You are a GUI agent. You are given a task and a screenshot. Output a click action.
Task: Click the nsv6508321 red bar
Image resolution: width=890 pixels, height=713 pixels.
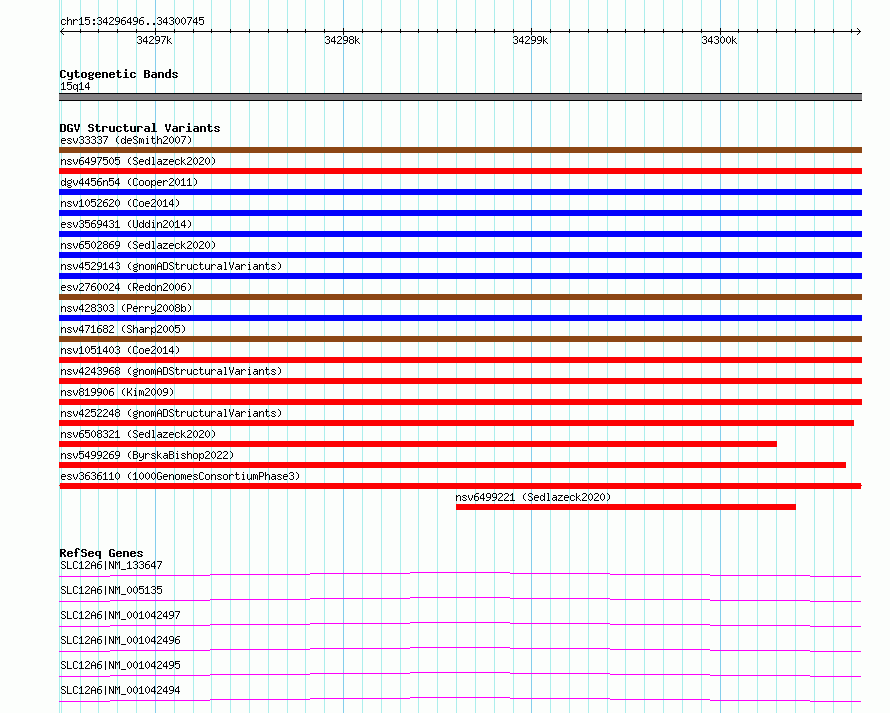418,444
